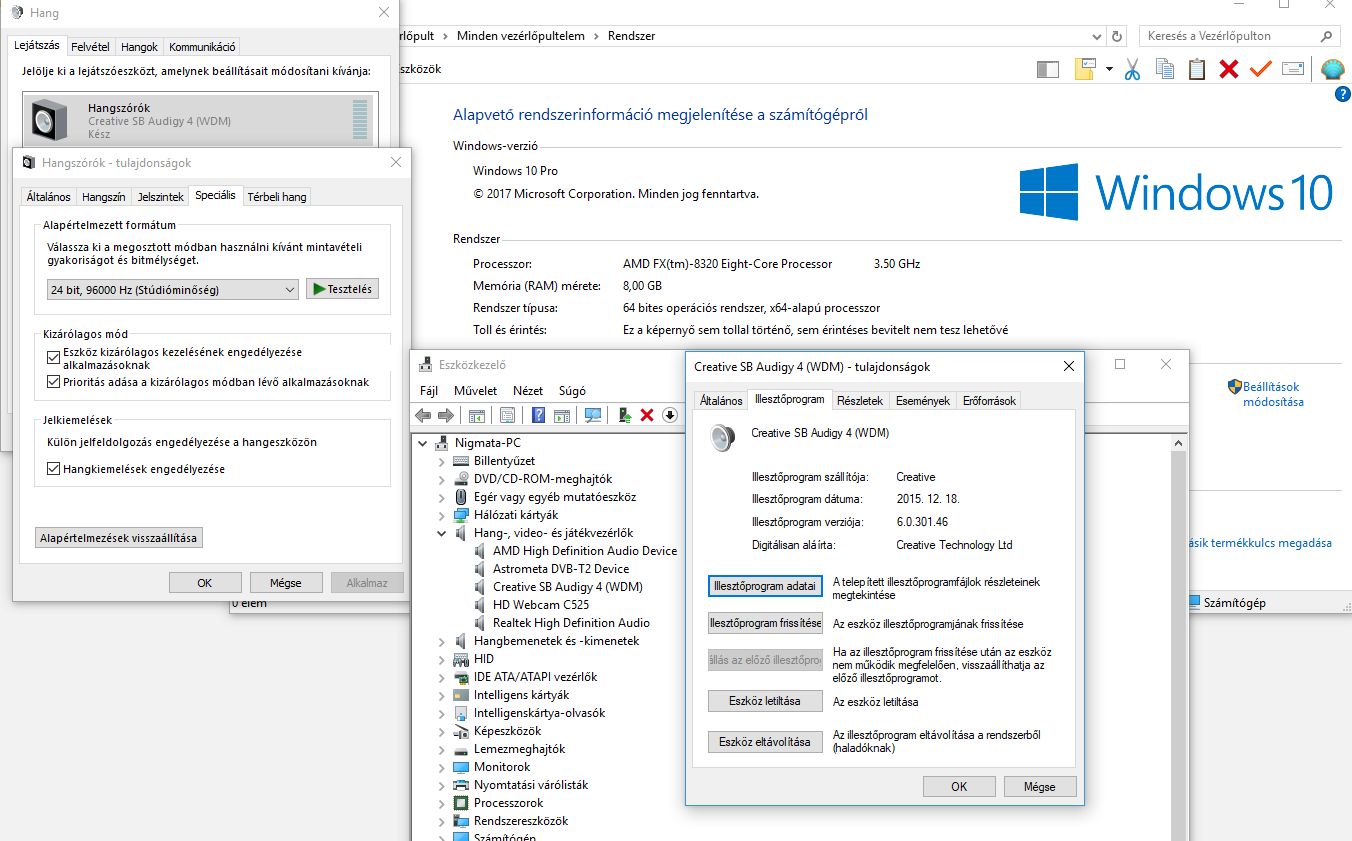Toggle Eszköz kizárólagos kezelésének engedélyezése checkbox
1352x841 pixels.
[54, 356]
